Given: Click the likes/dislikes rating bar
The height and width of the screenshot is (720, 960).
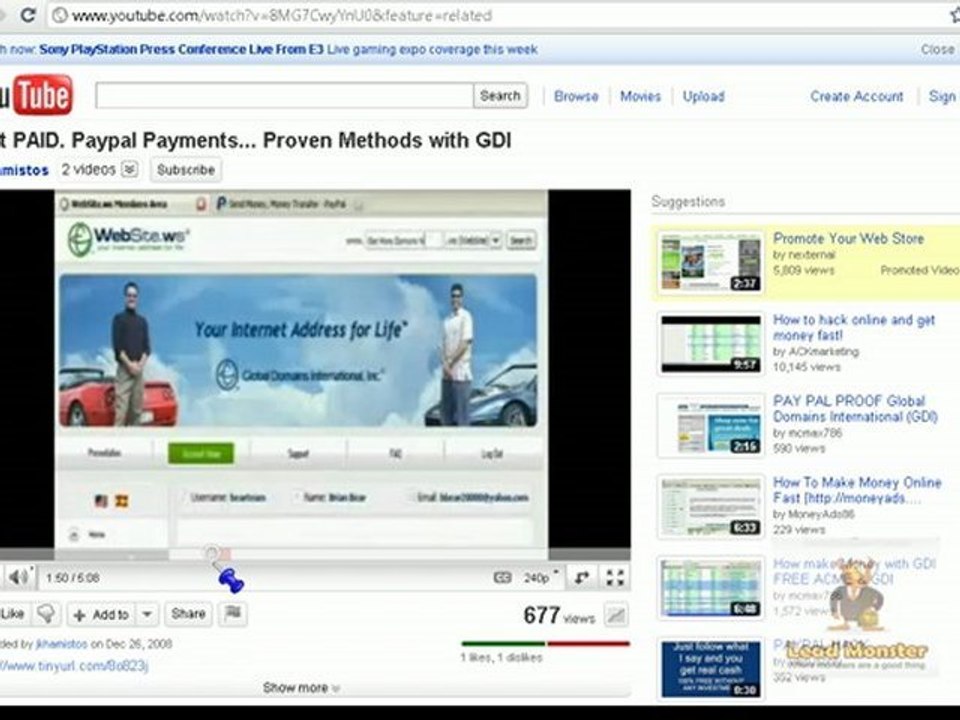Looking at the screenshot, I should [x=546, y=643].
